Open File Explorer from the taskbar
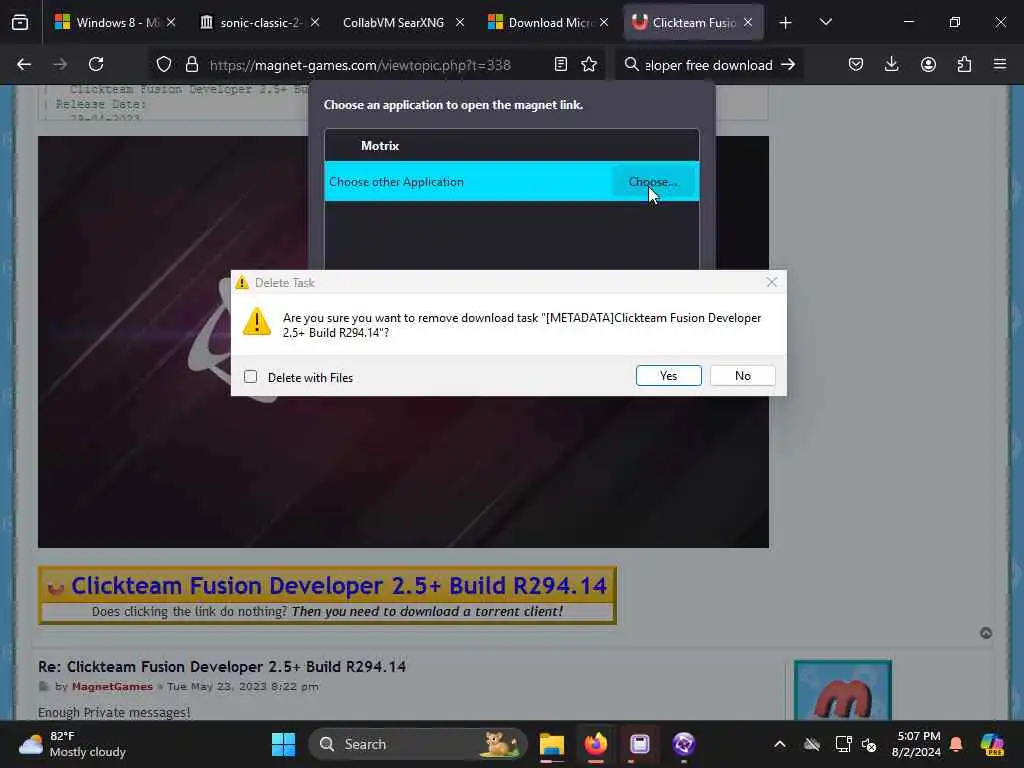This screenshot has width=1024, height=768. [x=552, y=744]
